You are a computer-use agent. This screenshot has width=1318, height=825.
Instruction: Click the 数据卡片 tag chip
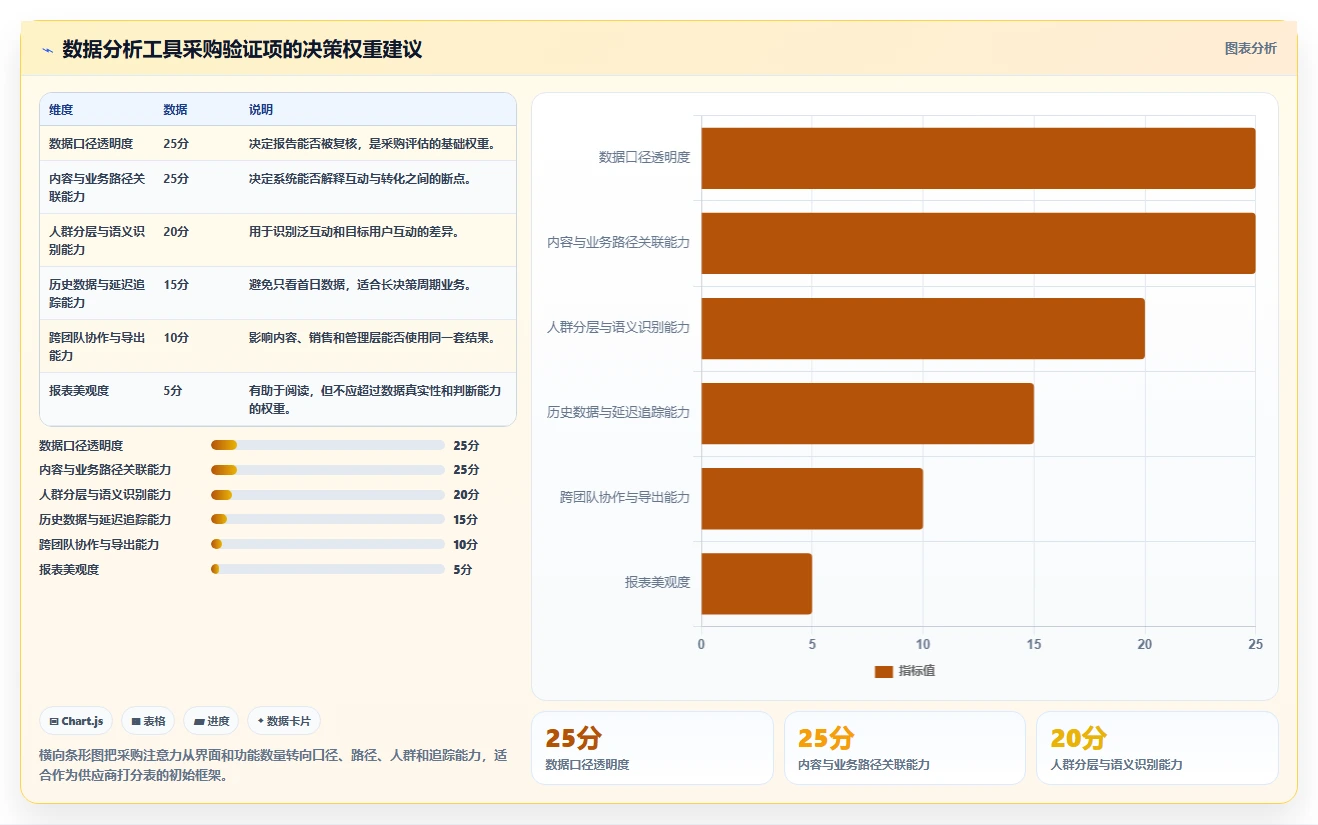click(x=284, y=721)
